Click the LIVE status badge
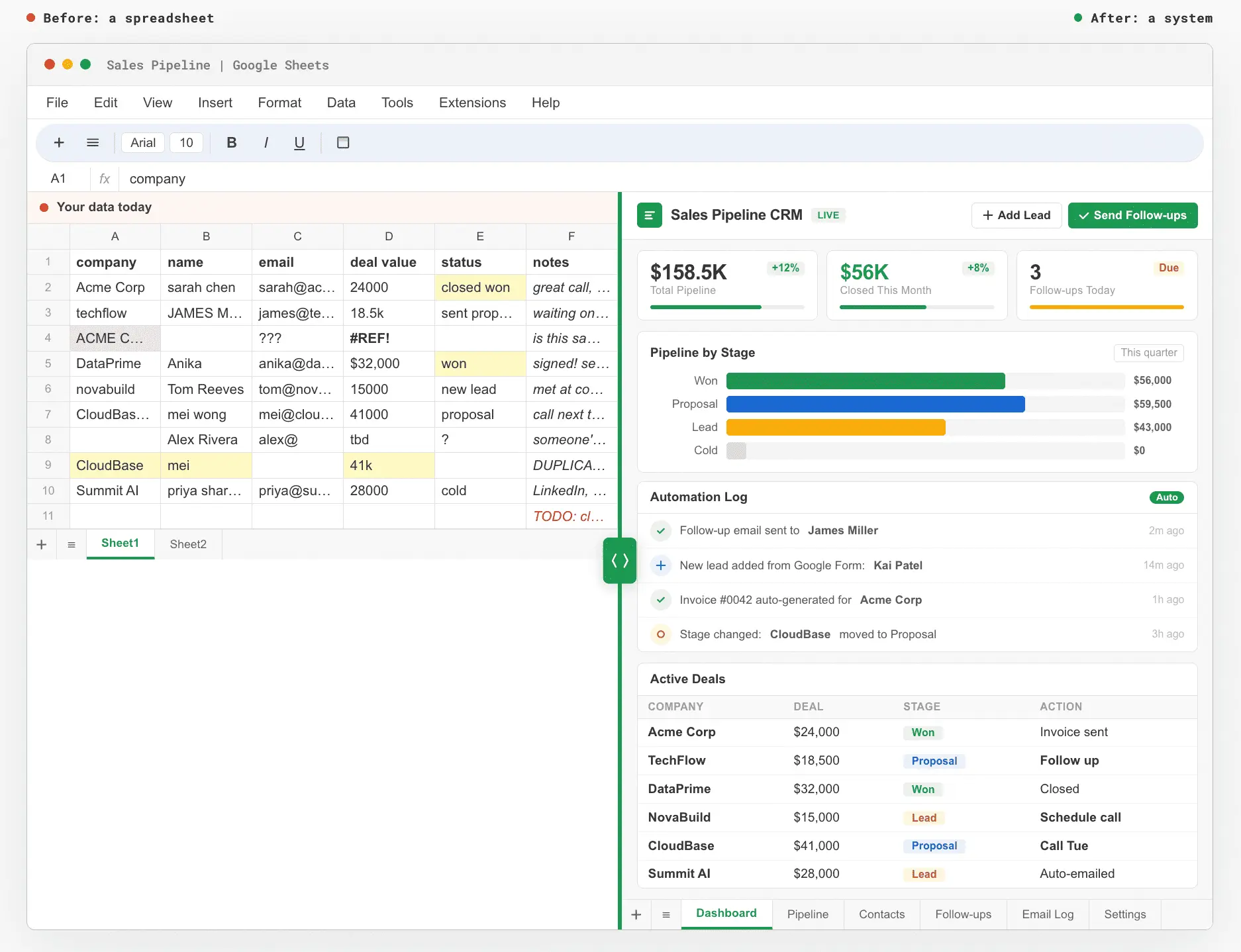 pos(828,215)
